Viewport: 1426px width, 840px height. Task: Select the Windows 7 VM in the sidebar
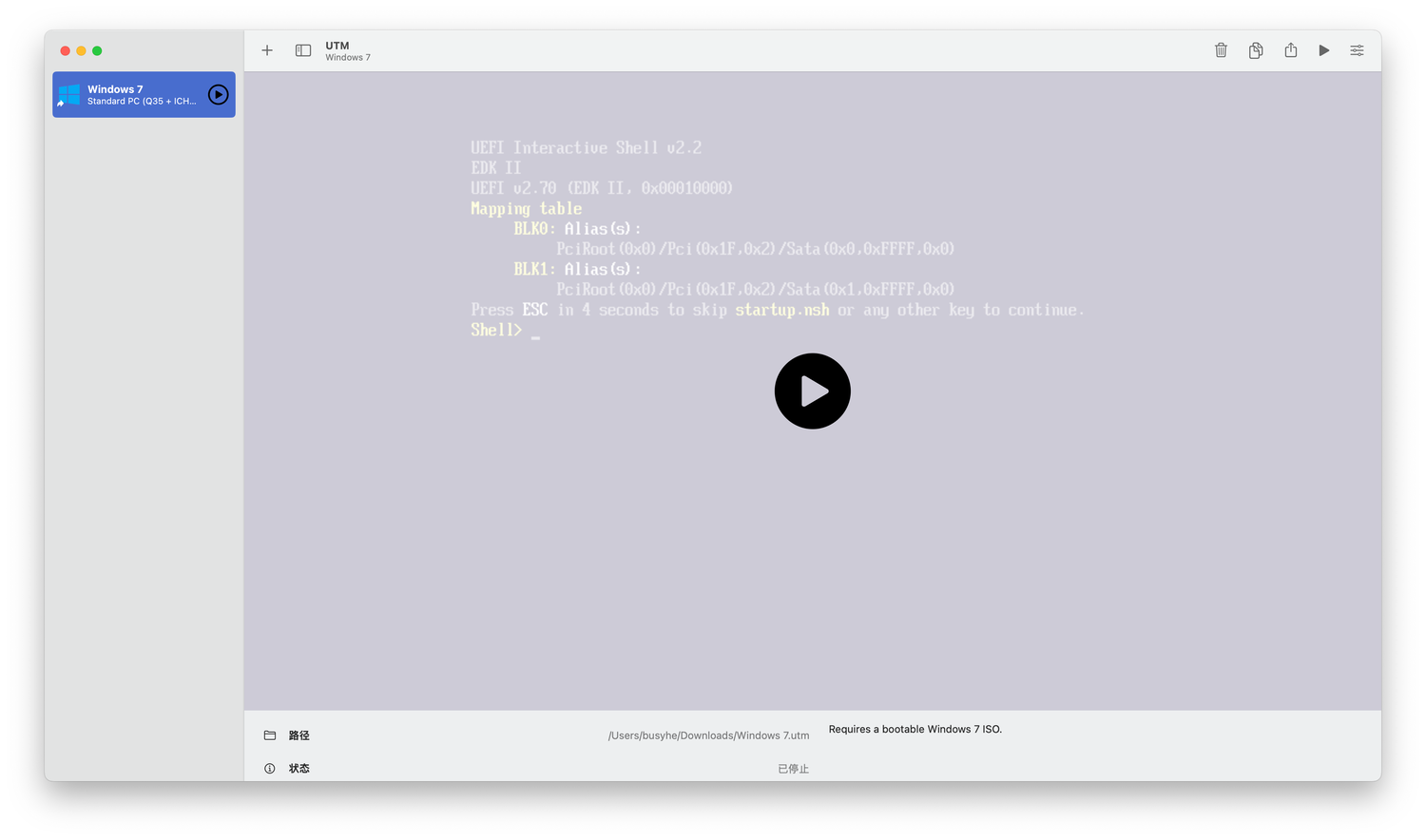[144, 95]
